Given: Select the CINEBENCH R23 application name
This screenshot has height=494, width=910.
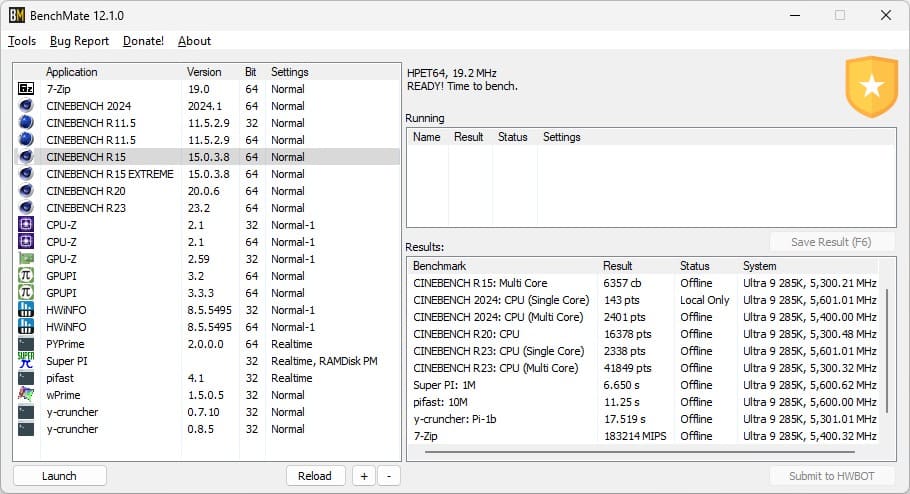Looking at the screenshot, I should (86, 208).
